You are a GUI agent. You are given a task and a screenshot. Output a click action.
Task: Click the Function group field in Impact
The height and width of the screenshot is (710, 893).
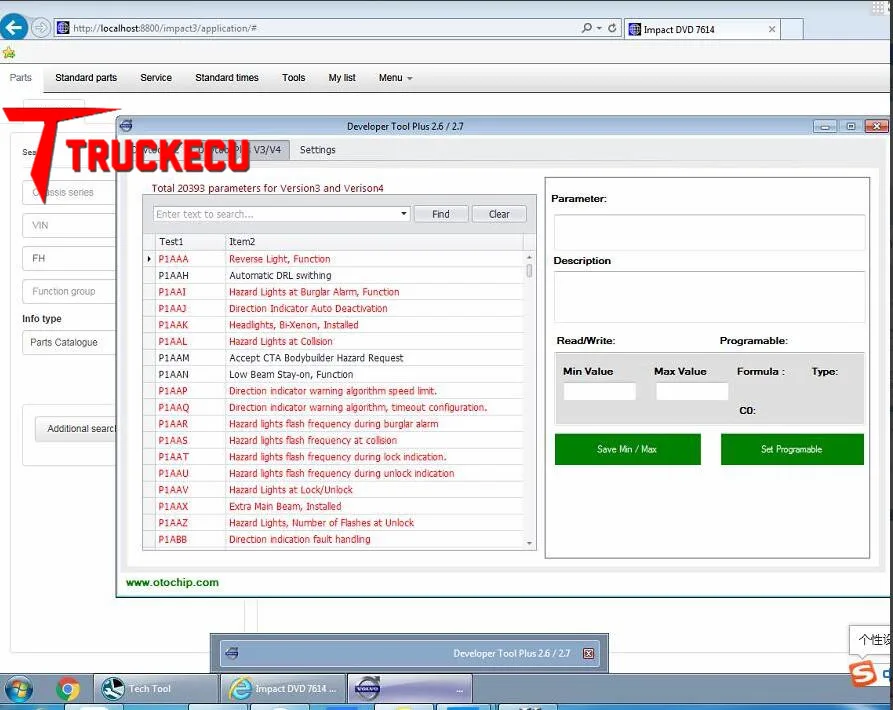[69, 292]
